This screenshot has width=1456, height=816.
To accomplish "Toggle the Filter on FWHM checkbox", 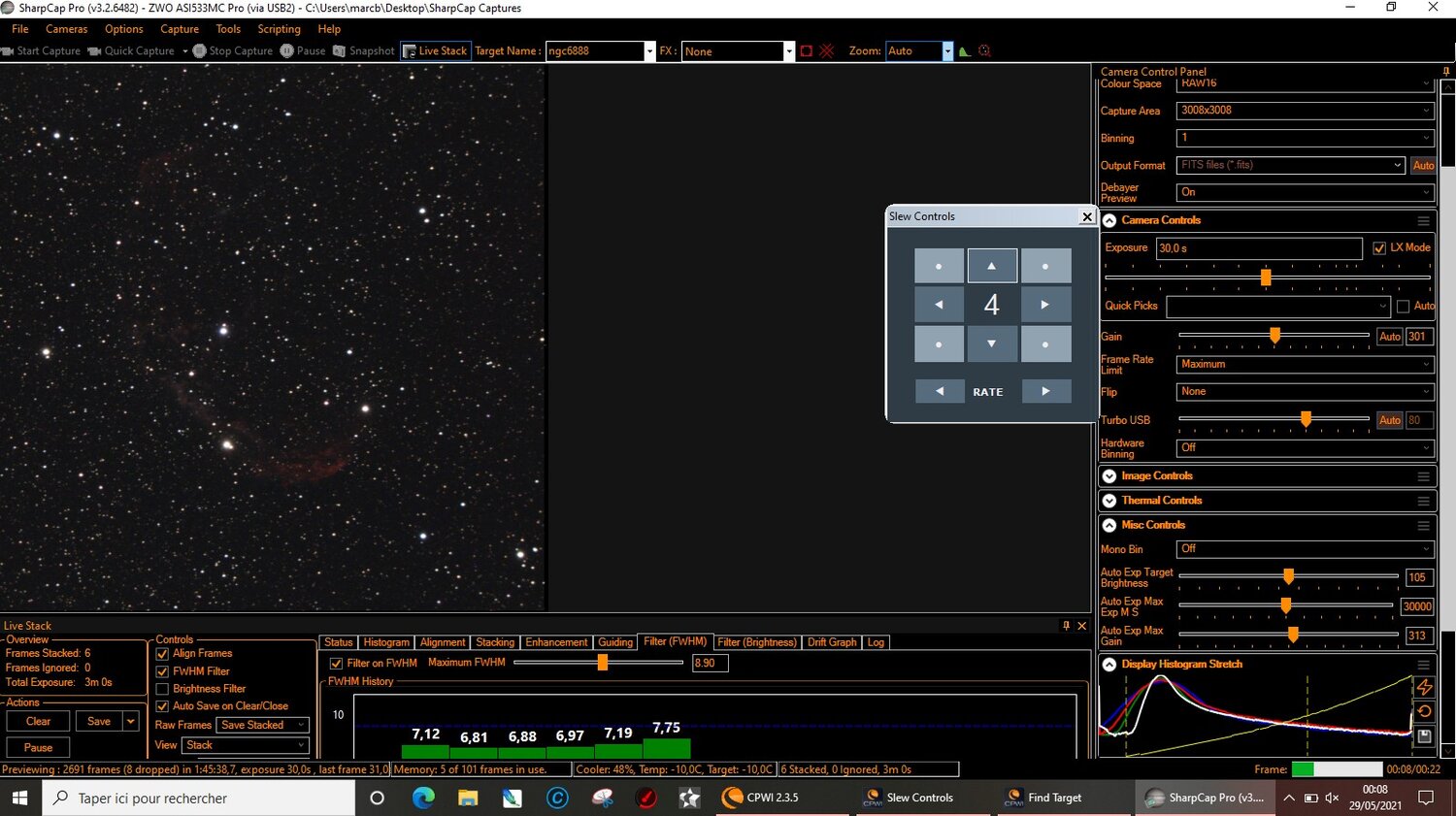I will coord(336,664).
